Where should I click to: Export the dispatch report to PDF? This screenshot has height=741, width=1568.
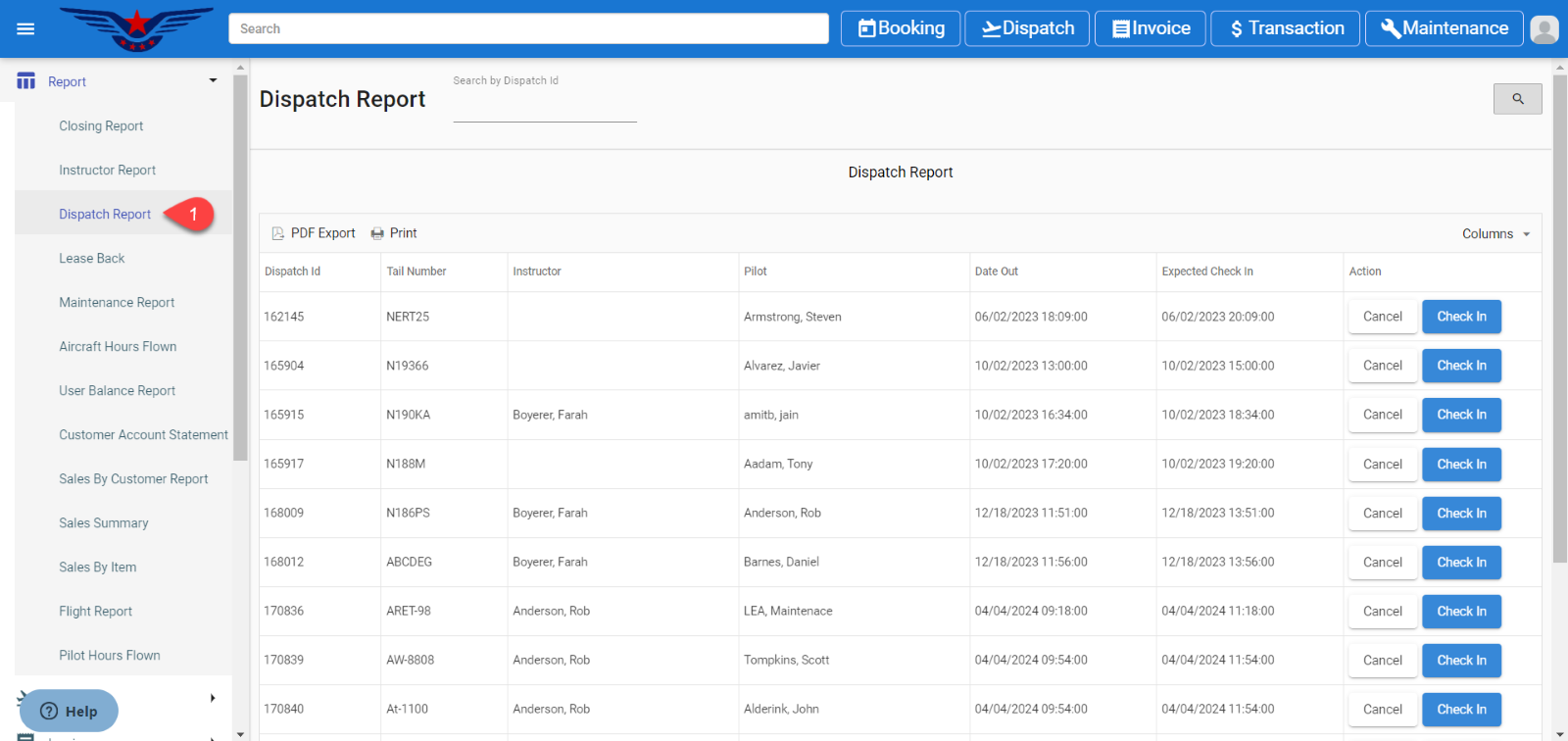314,233
